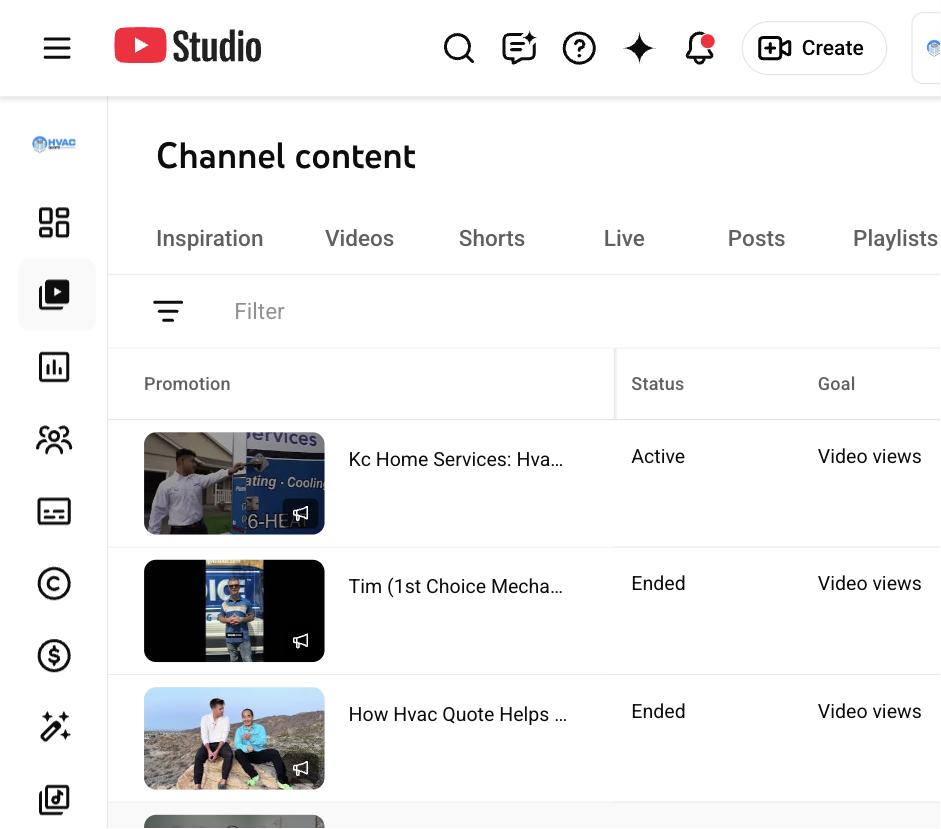Viewport: 941px width, 829px height.
Task: Switch to the Posts tab
Action: click(756, 238)
